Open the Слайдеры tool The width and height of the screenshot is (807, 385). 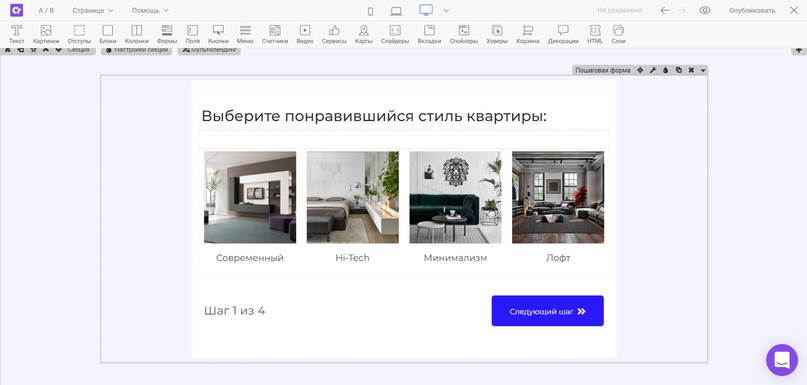coord(395,34)
